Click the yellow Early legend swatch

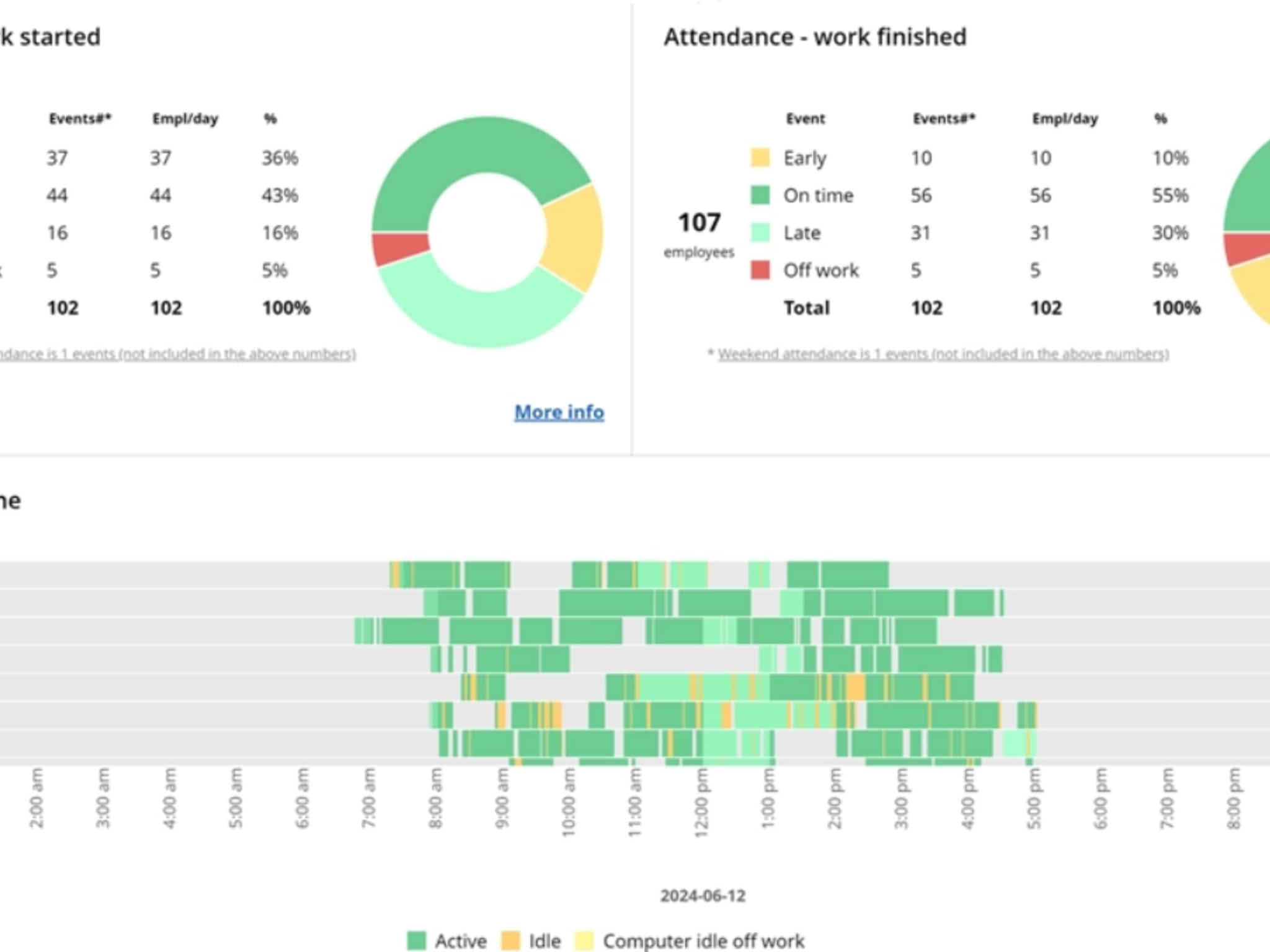[x=760, y=158]
